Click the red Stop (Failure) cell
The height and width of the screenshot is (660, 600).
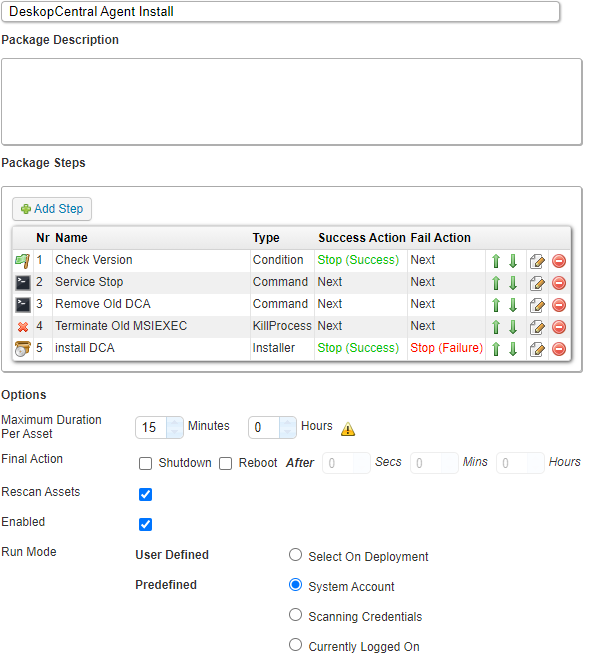click(x=446, y=348)
